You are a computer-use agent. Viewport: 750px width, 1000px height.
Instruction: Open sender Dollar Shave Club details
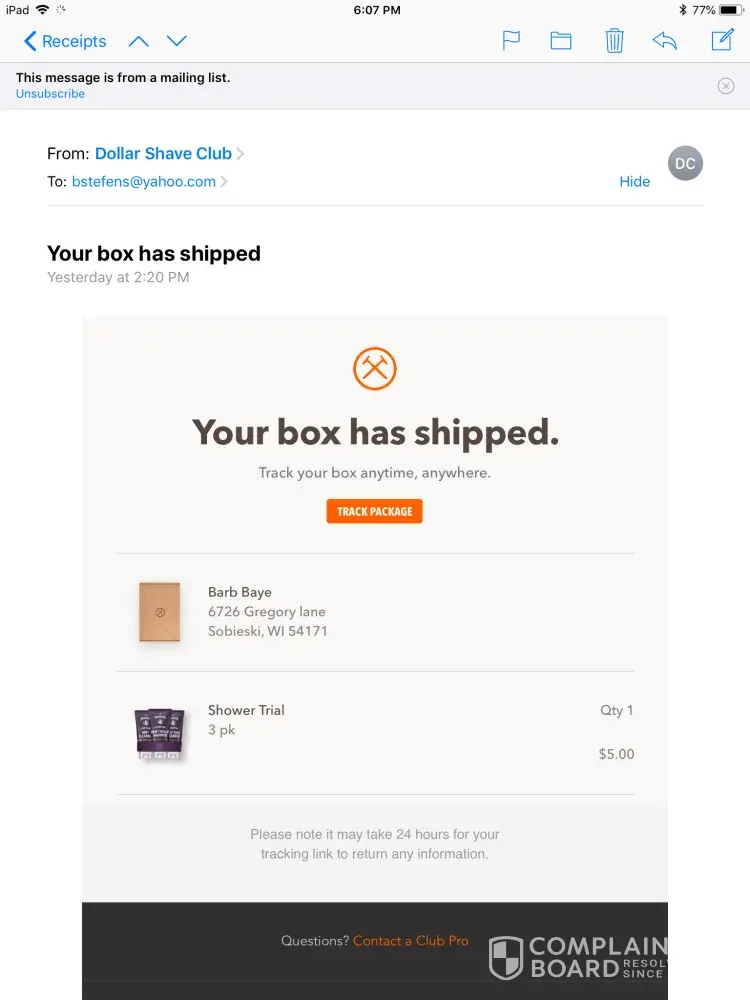click(164, 153)
